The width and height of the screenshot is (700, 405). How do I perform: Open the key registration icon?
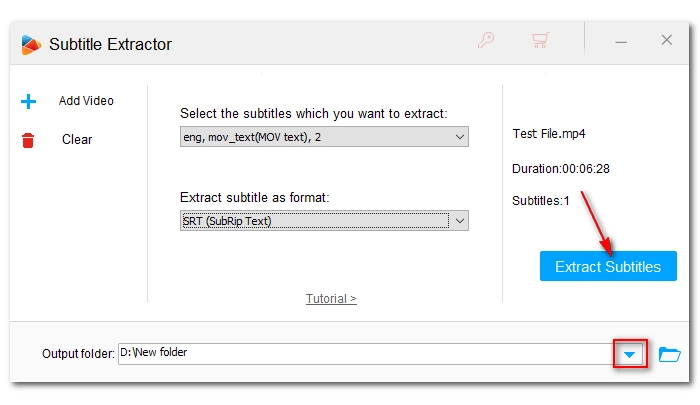click(486, 40)
